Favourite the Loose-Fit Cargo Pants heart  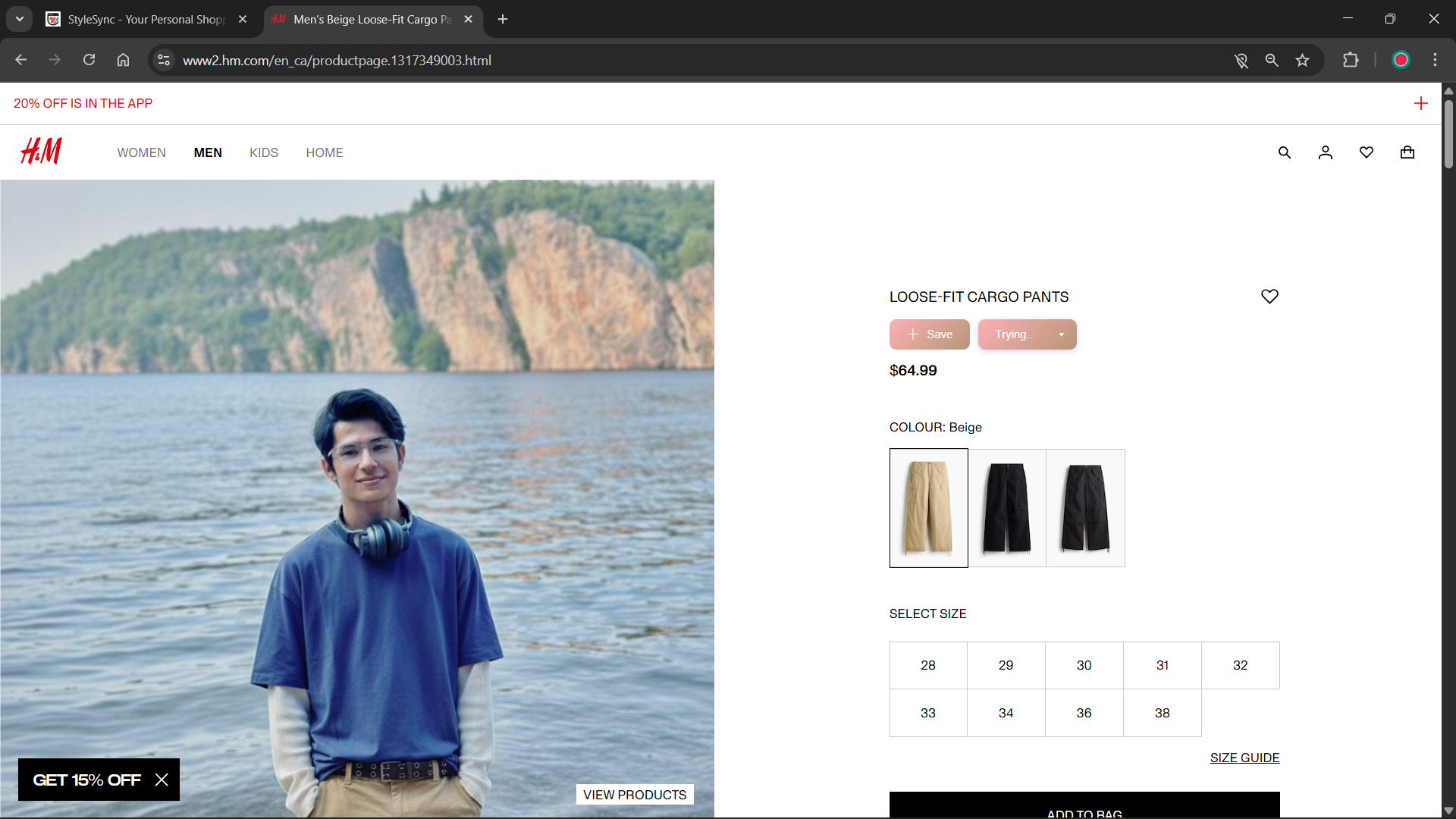click(1269, 297)
